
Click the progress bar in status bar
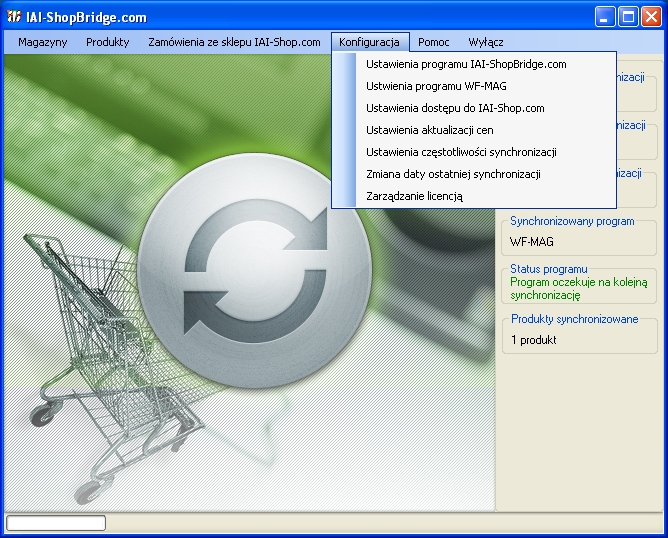56,523
